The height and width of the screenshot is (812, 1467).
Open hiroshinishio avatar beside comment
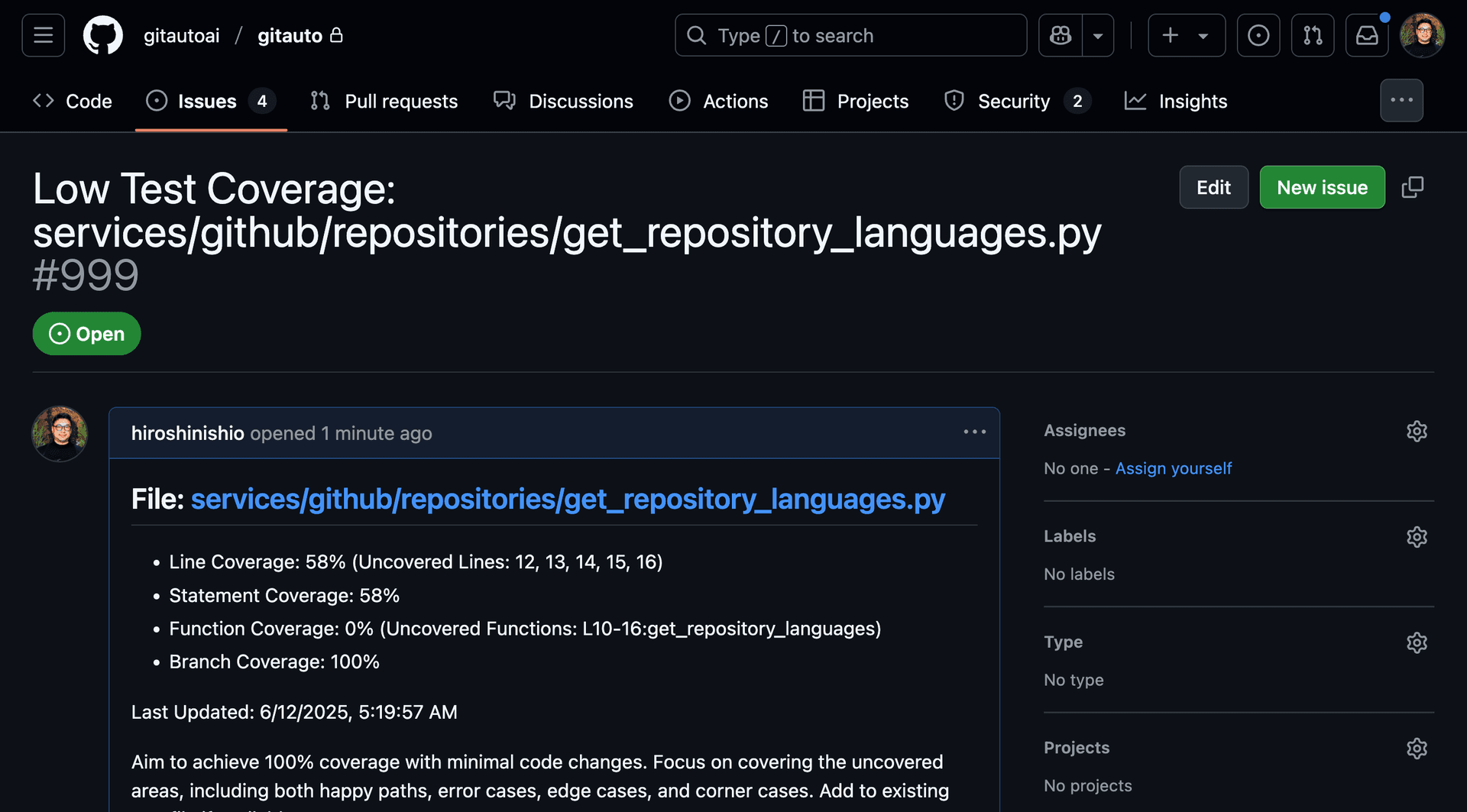coord(60,434)
